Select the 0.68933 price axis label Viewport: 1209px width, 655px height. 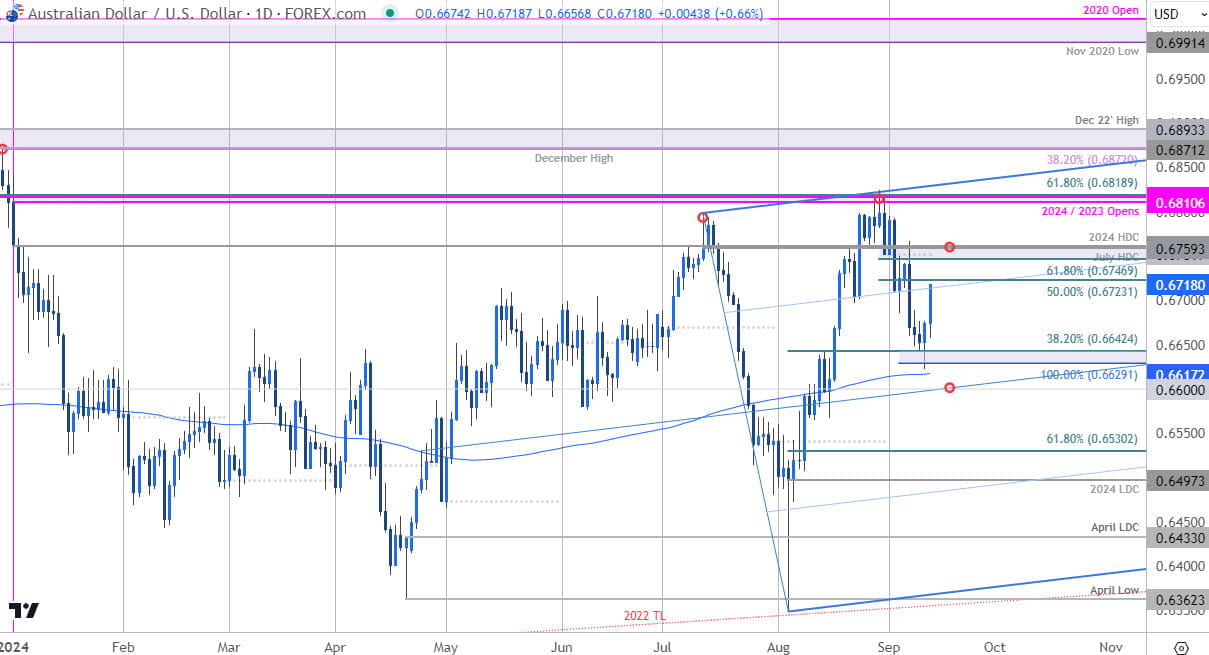[x=1177, y=131]
